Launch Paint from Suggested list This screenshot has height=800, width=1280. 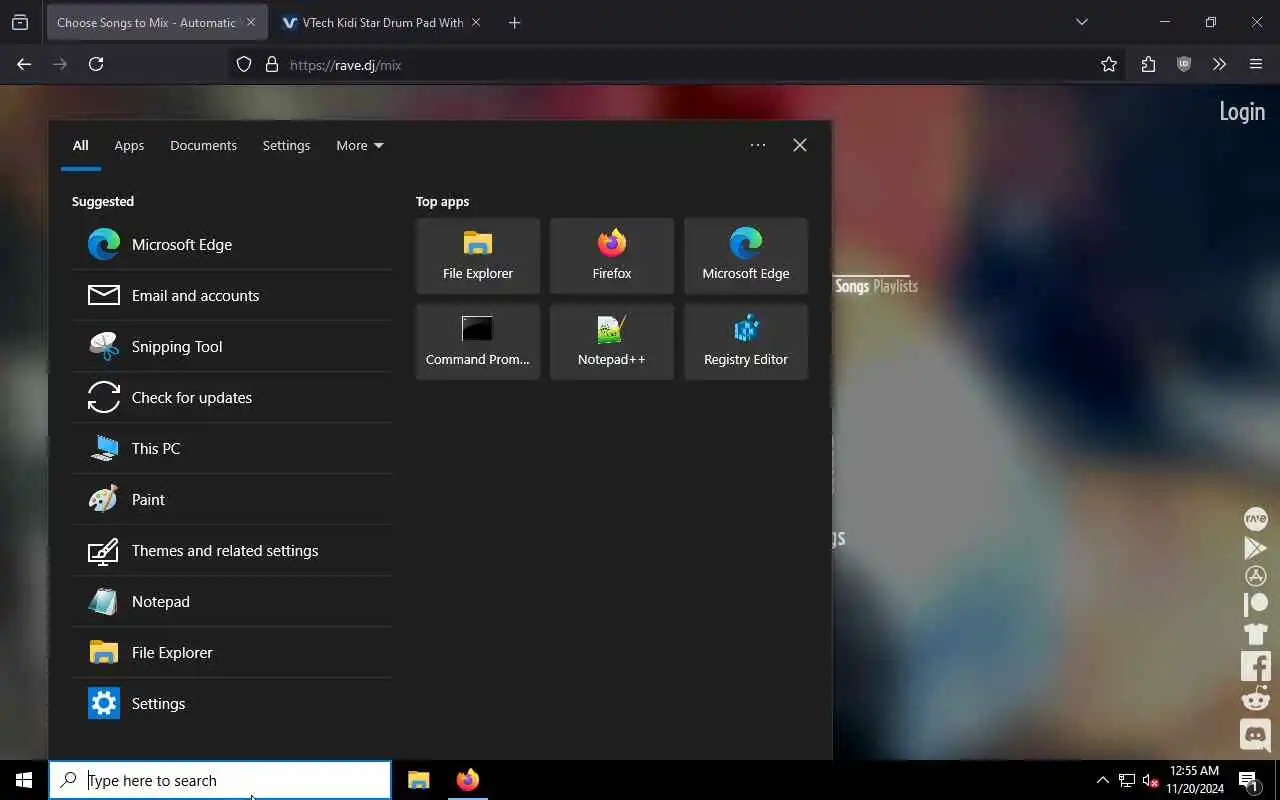click(232, 499)
